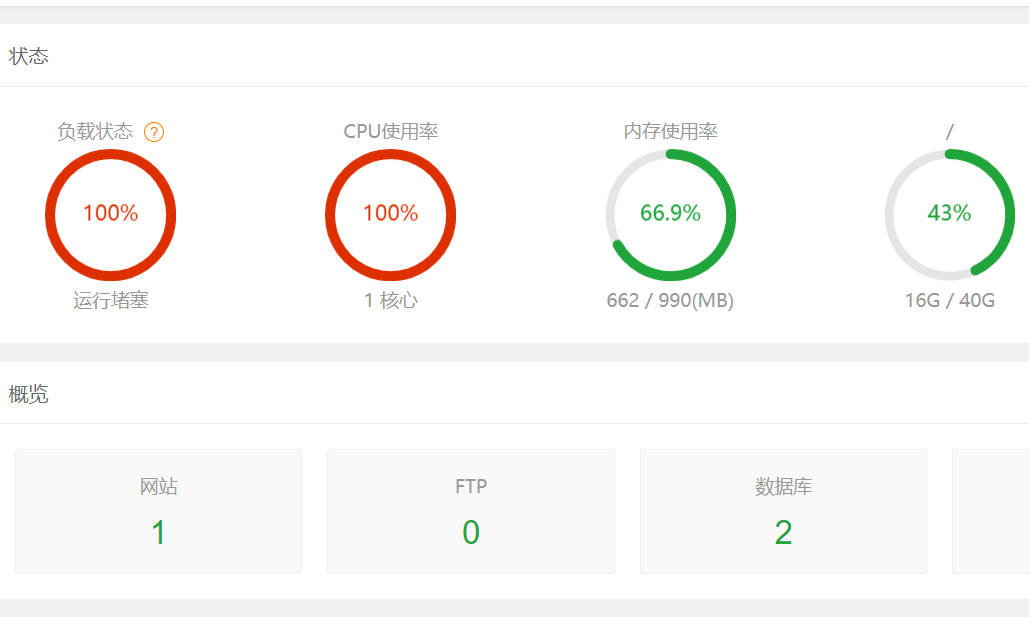The image size is (1029, 617).
Task: Click the 状态 section header
Action: 28,56
